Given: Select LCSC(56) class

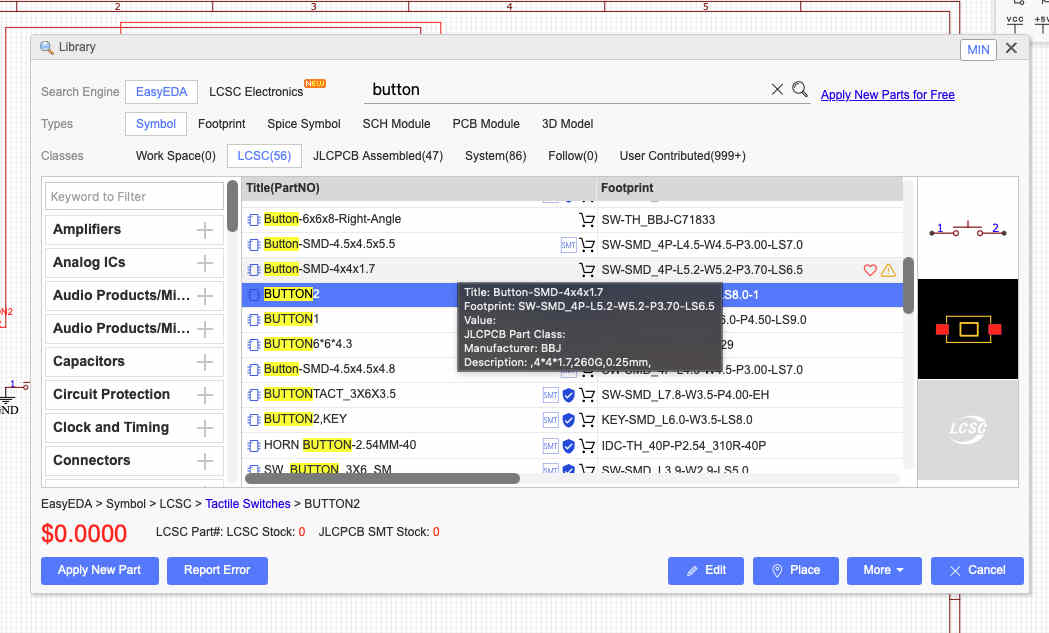Looking at the screenshot, I should point(264,156).
